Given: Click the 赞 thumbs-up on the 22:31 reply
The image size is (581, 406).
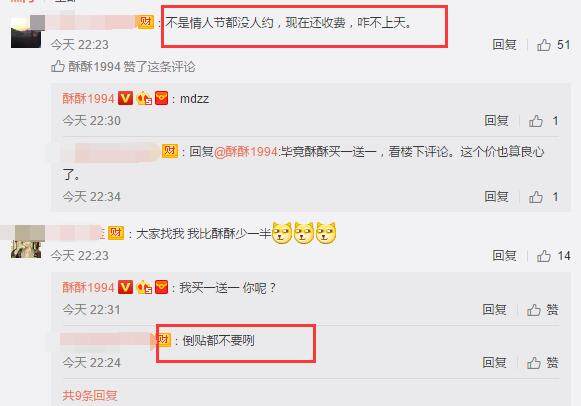Looking at the screenshot, I should tap(534, 310).
